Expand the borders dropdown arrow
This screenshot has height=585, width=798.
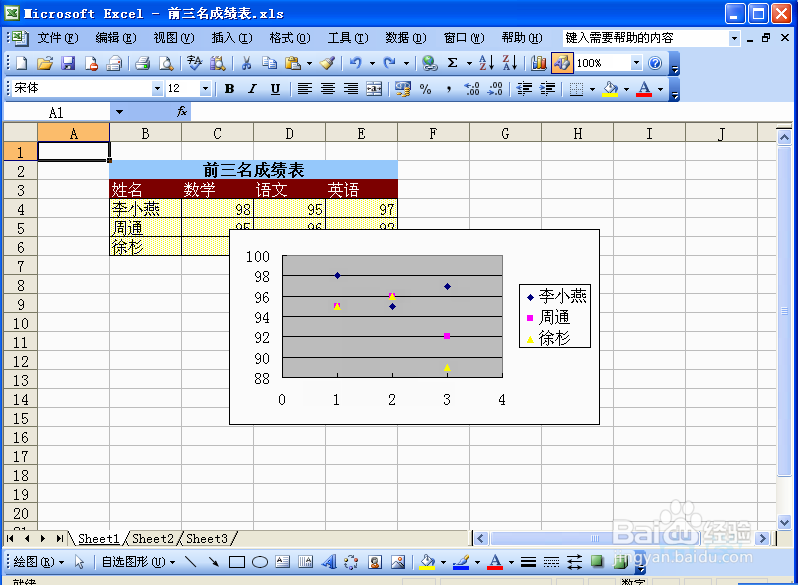coord(592,89)
